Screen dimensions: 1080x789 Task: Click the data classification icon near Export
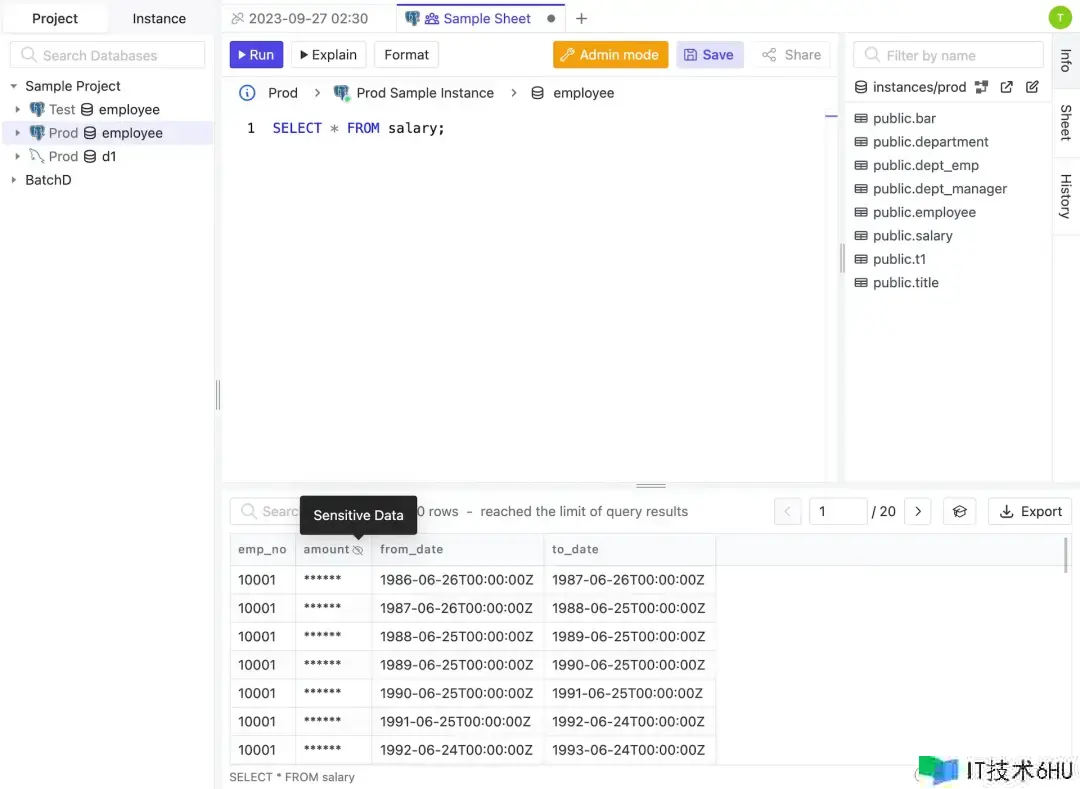click(959, 512)
